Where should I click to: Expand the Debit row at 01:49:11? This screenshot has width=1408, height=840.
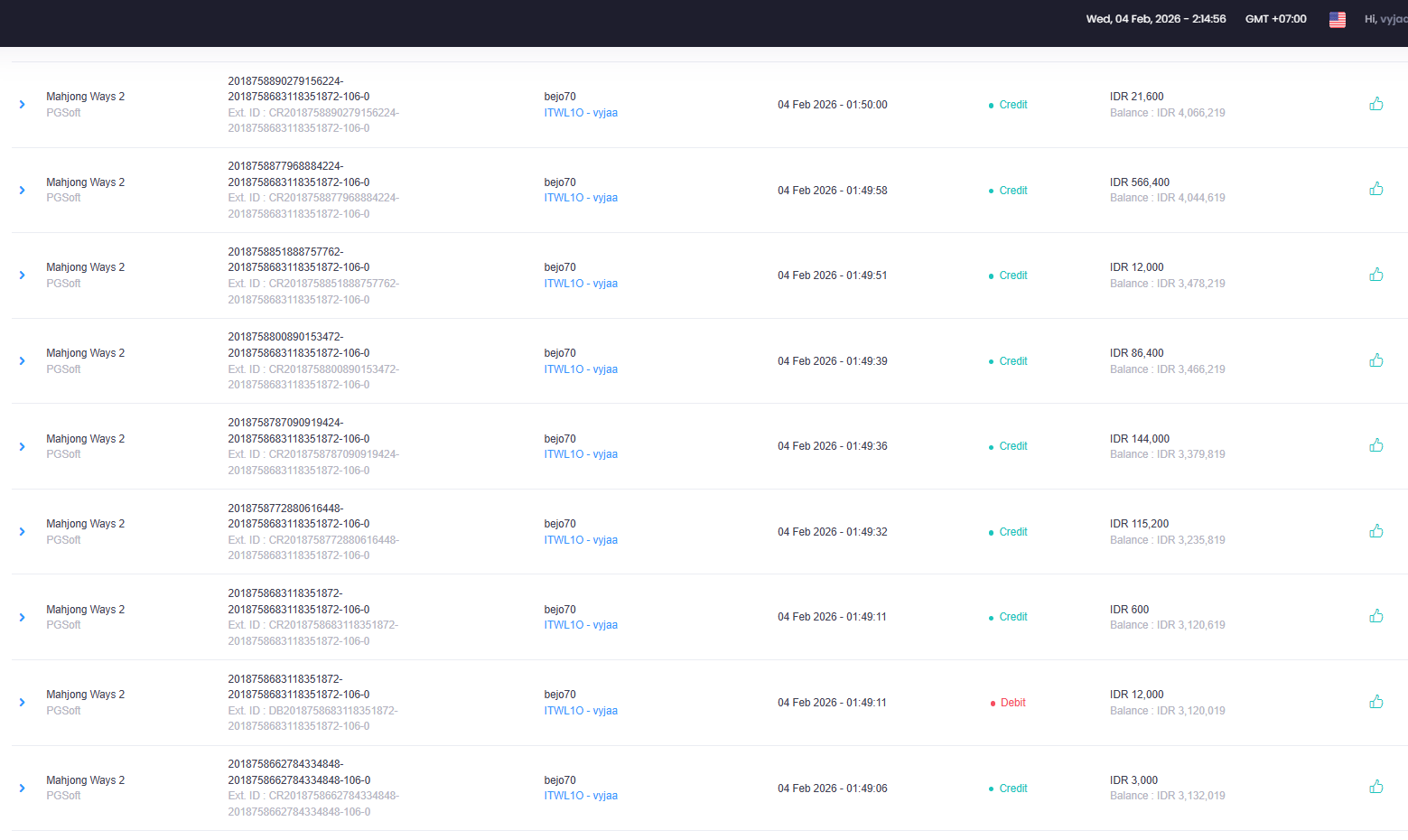(x=23, y=702)
